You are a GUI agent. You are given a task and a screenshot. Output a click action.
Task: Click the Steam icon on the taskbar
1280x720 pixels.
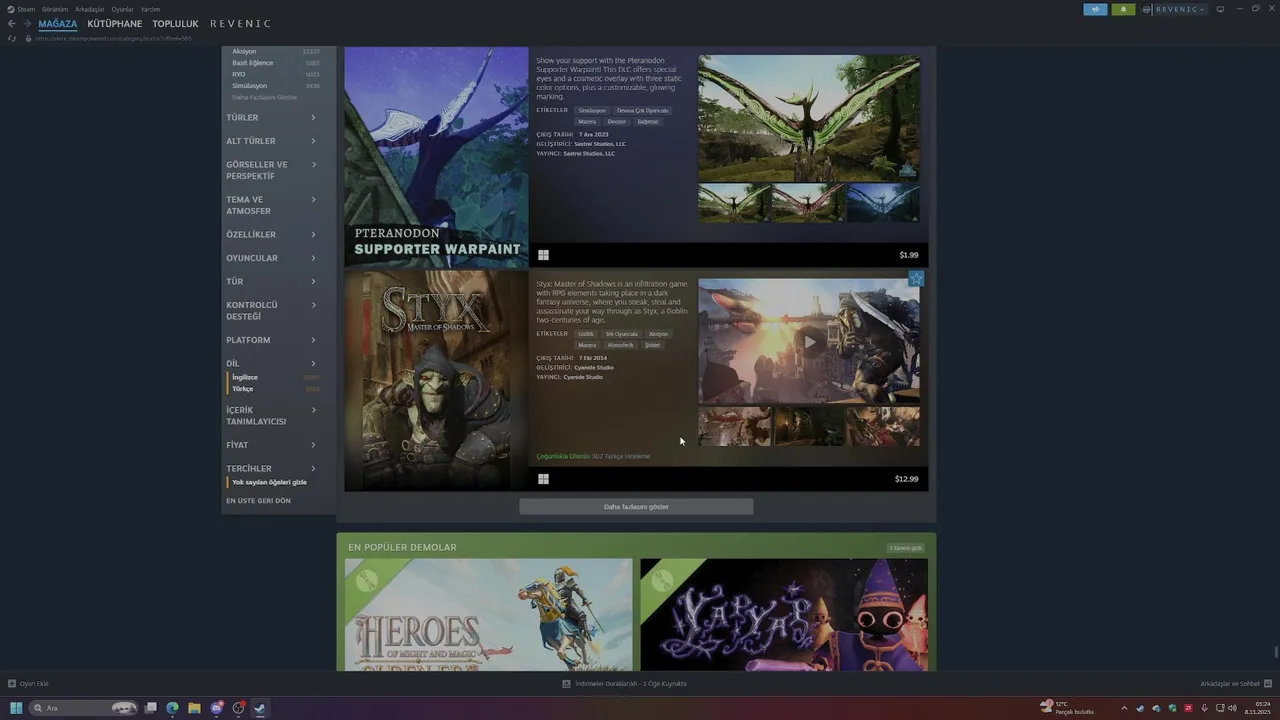tap(260, 708)
